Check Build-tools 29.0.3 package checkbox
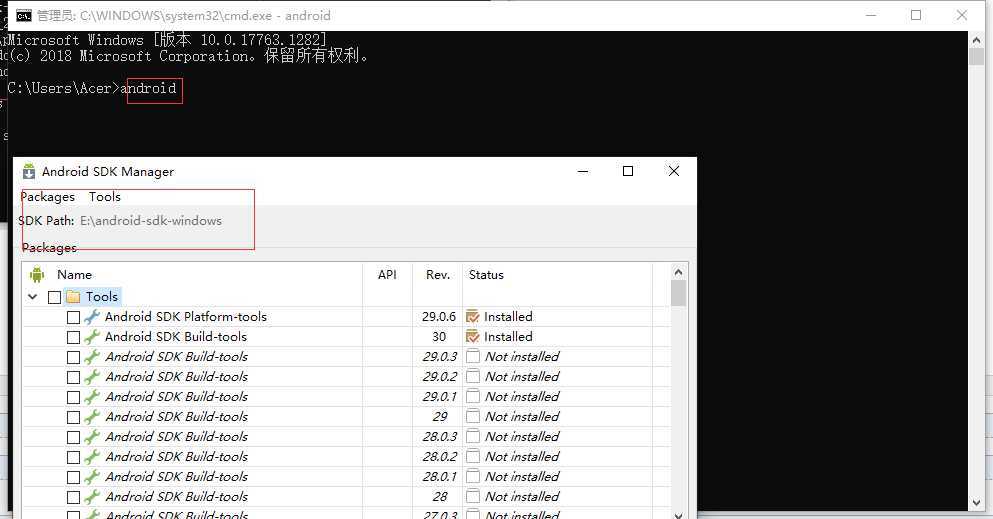The height and width of the screenshot is (519, 993). 73,357
